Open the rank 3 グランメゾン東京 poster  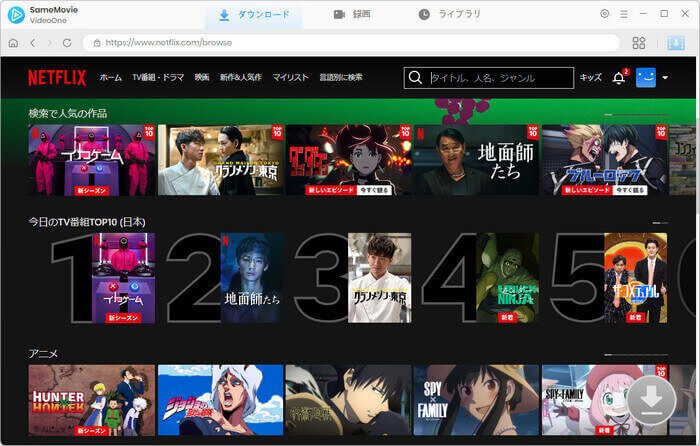click(x=380, y=278)
